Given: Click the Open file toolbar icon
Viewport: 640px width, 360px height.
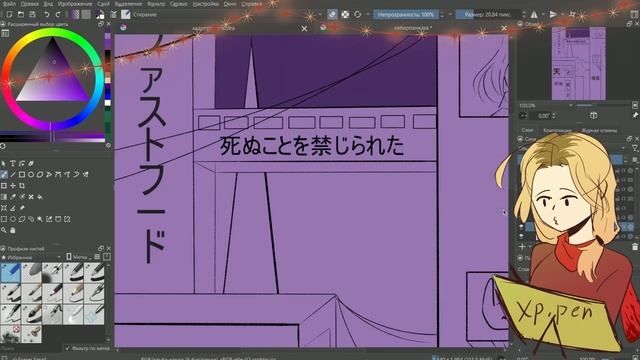Looking at the screenshot, I should [x=20, y=14].
